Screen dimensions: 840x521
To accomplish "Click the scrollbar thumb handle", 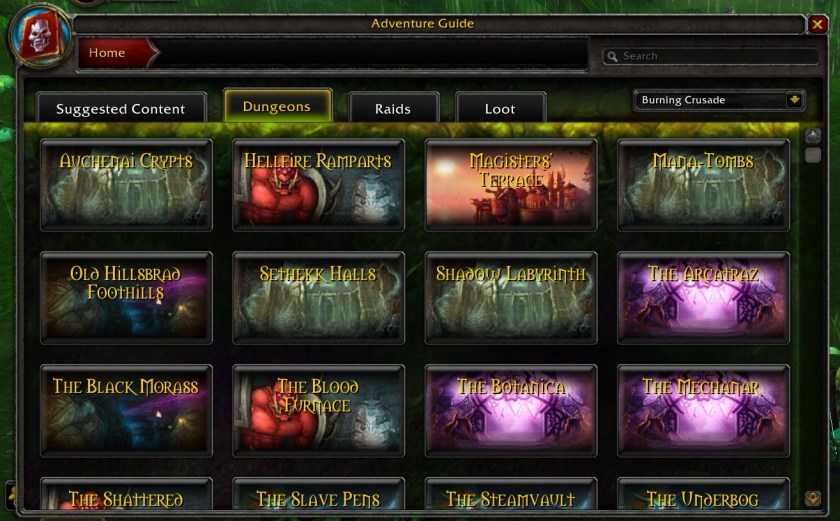I will click(813, 155).
